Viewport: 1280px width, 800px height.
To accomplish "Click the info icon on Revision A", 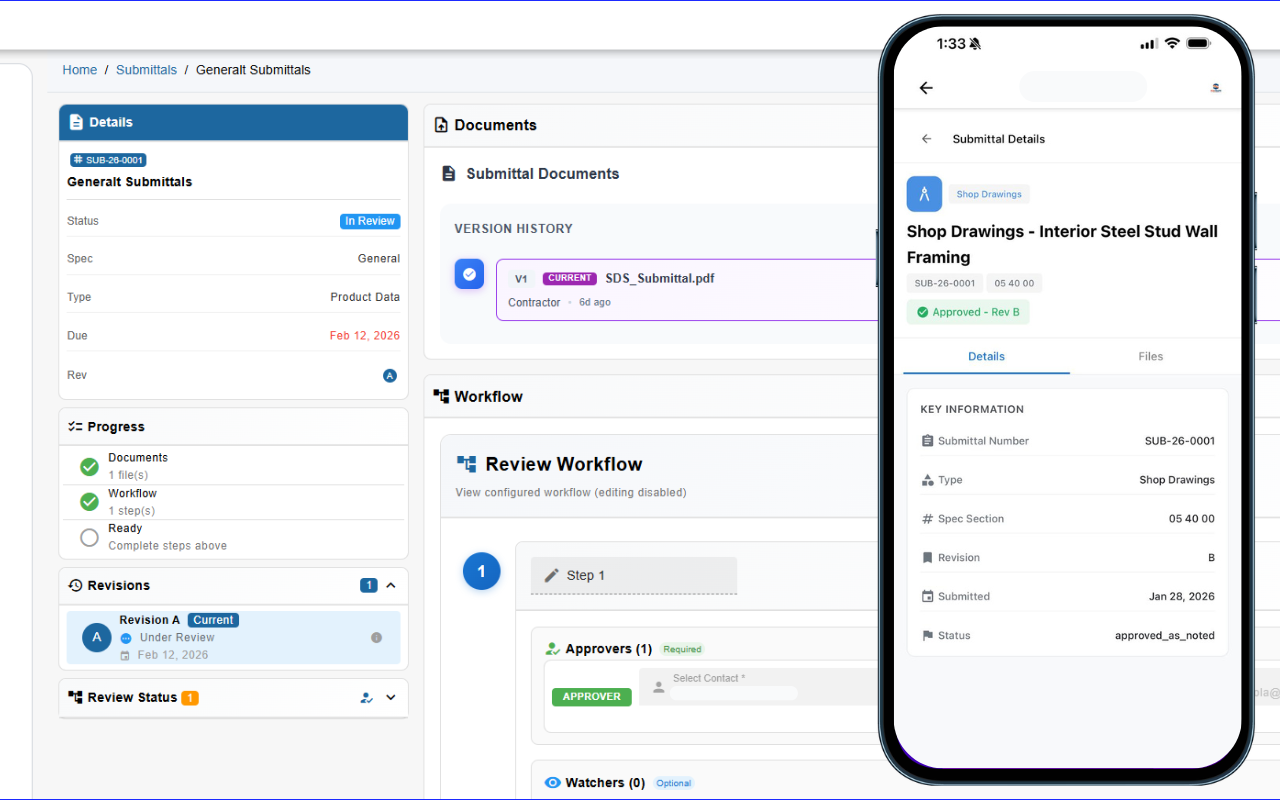I will [376, 637].
